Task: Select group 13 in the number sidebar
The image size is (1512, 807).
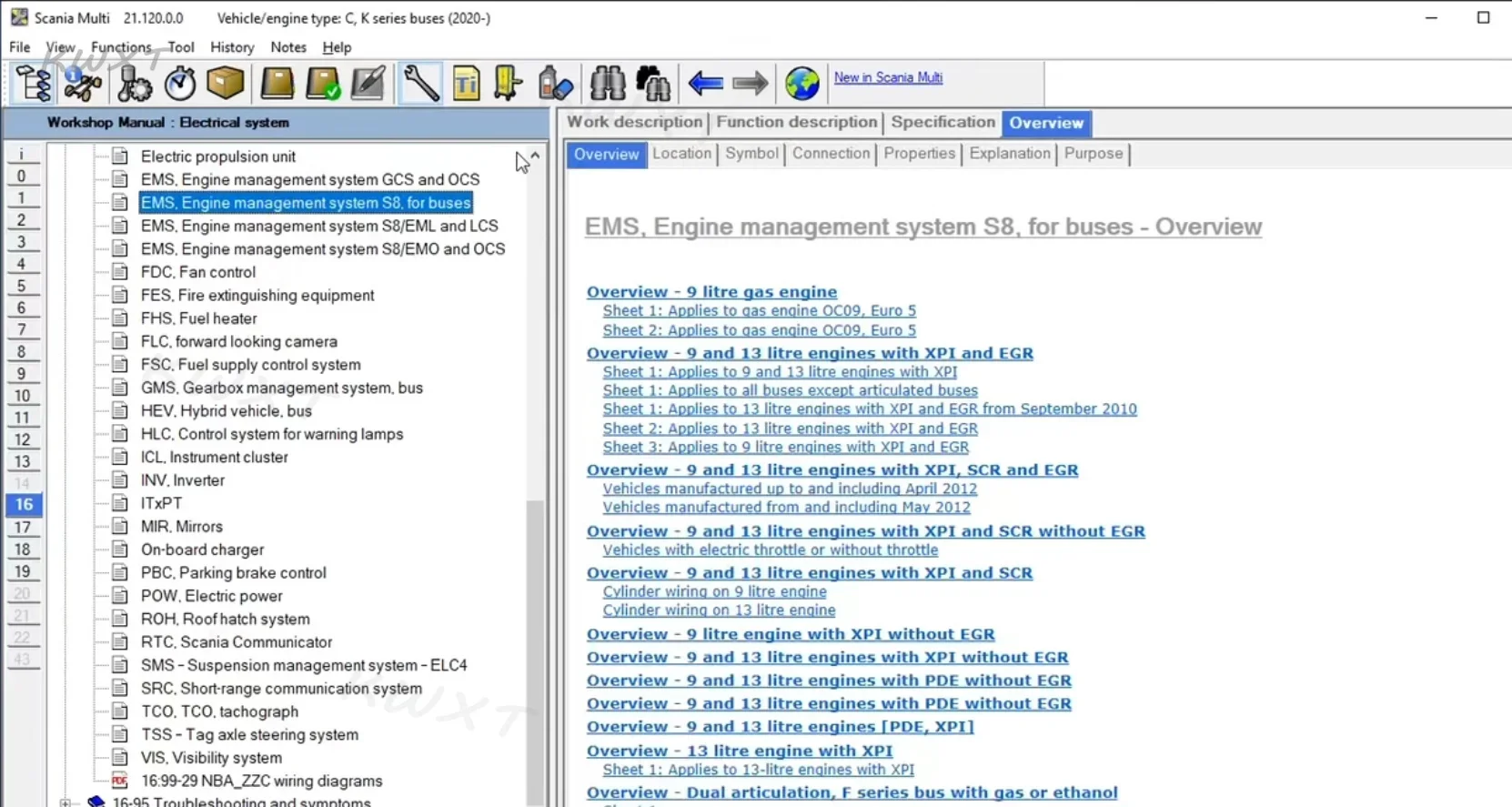Action: (x=22, y=462)
